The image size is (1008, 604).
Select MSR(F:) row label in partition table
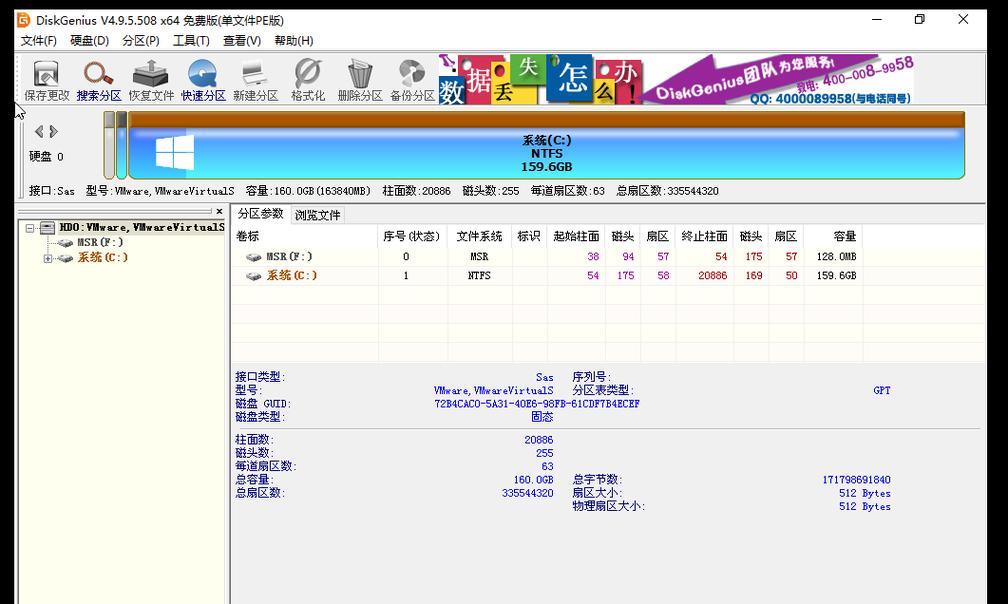(x=289, y=256)
